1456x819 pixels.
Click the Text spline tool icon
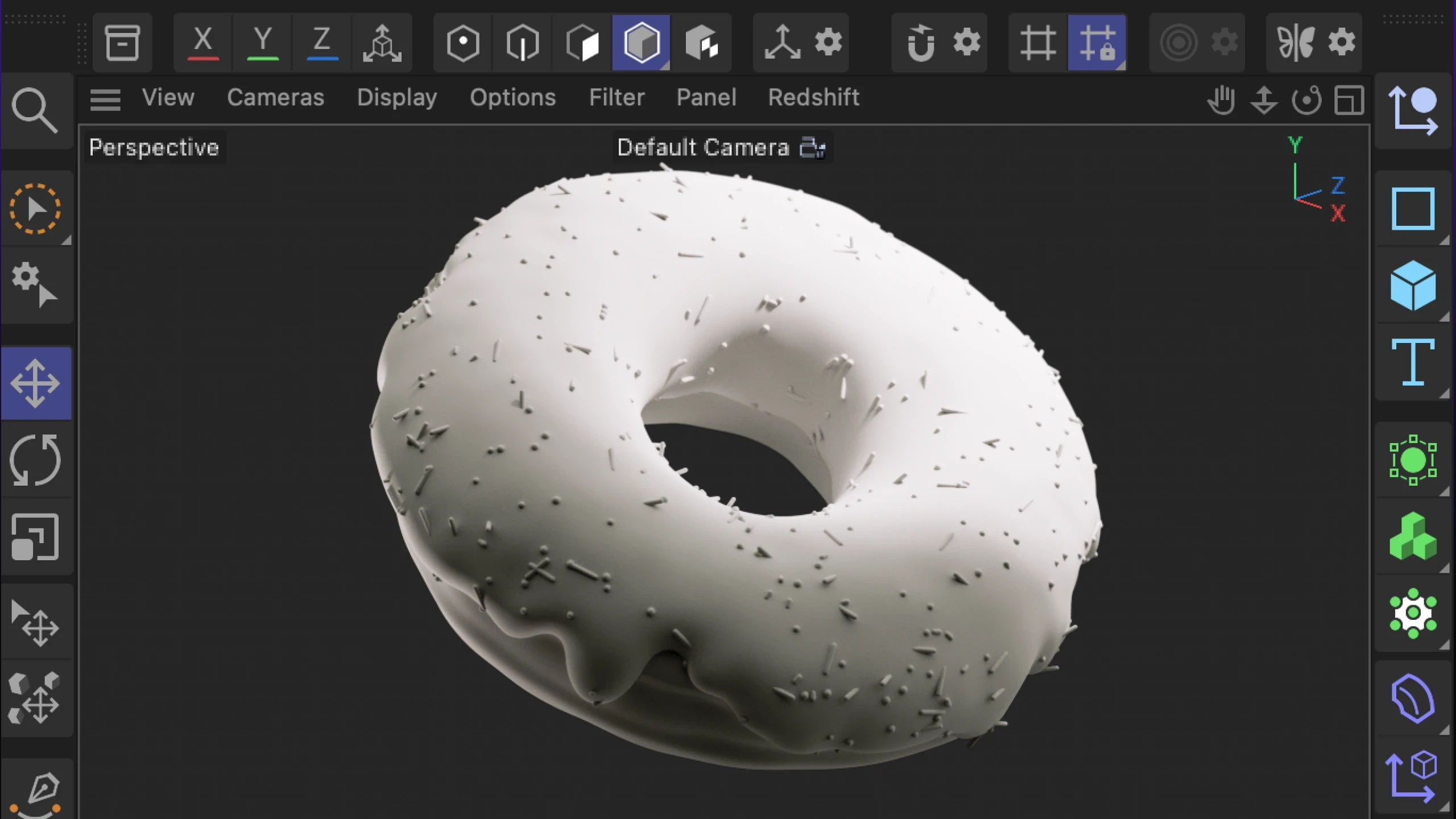click(1413, 362)
